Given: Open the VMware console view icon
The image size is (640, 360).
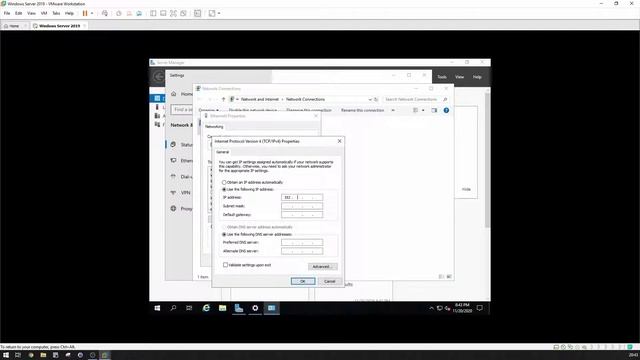Looking at the screenshot, I should tap(198, 13).
